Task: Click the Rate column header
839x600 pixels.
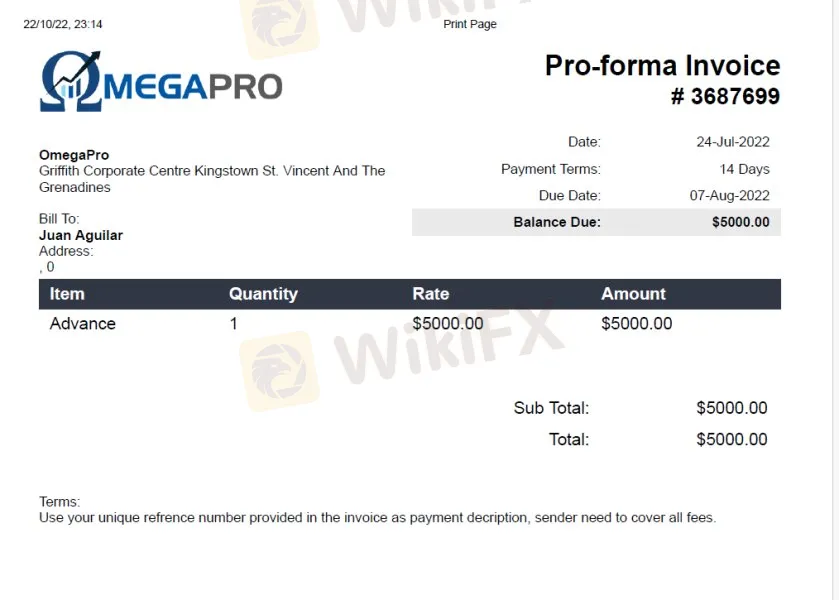Action: click(x=430, y=294)
